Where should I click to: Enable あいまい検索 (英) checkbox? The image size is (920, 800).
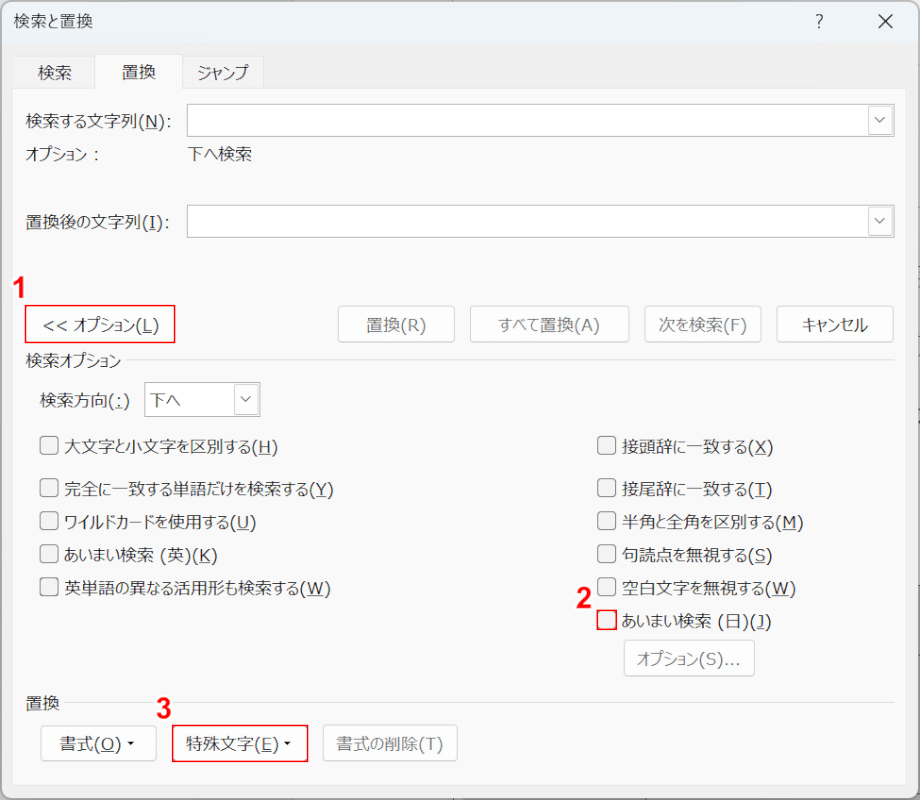(x=49, y=554)
